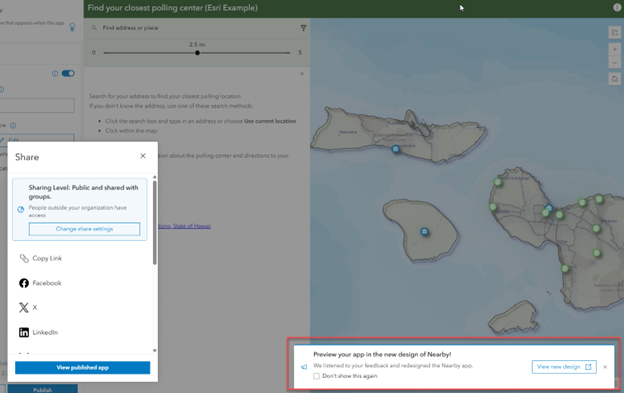This screenshot has width=624, height=393.
Task: Select blue polling marker on Molokai
Action: 395,149
